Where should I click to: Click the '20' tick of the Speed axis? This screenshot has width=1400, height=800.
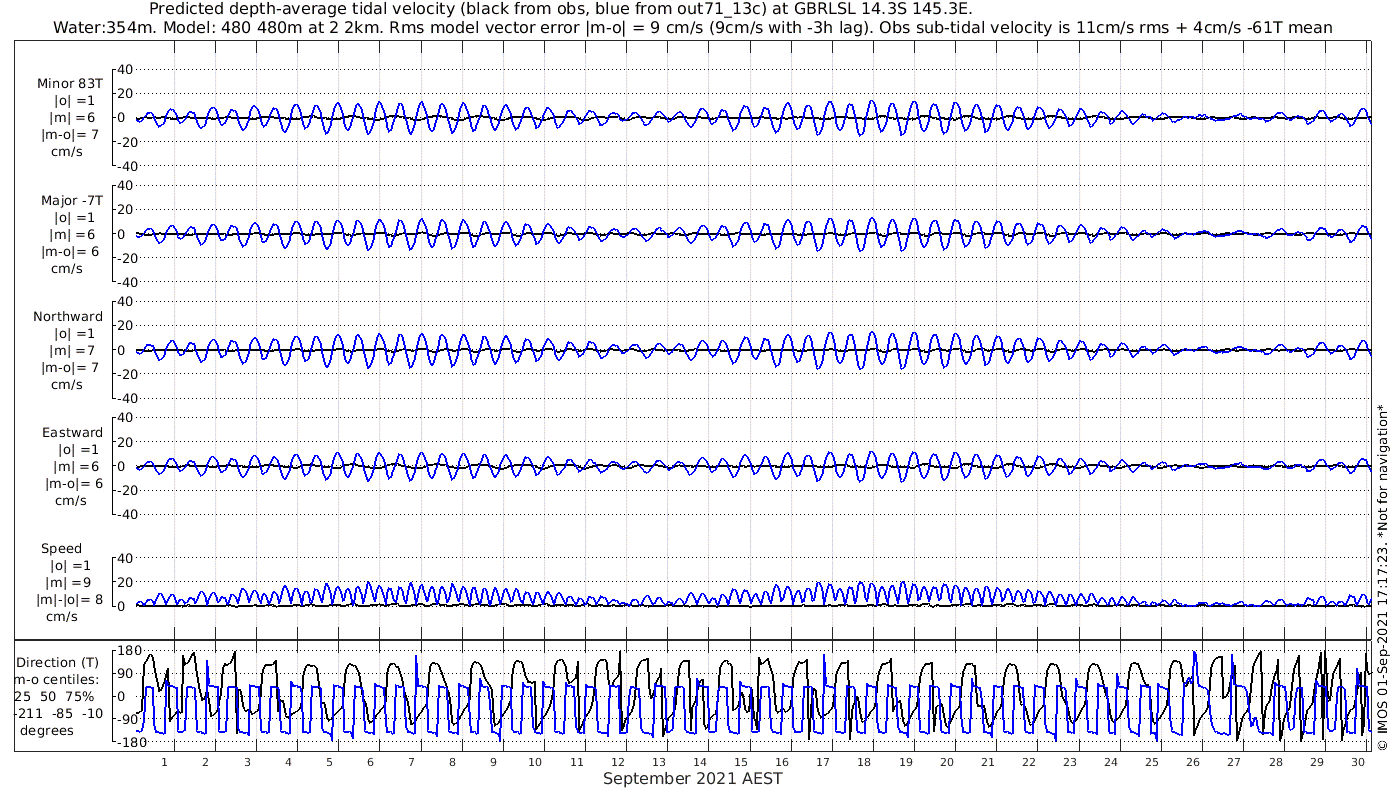tap(126, 582)
